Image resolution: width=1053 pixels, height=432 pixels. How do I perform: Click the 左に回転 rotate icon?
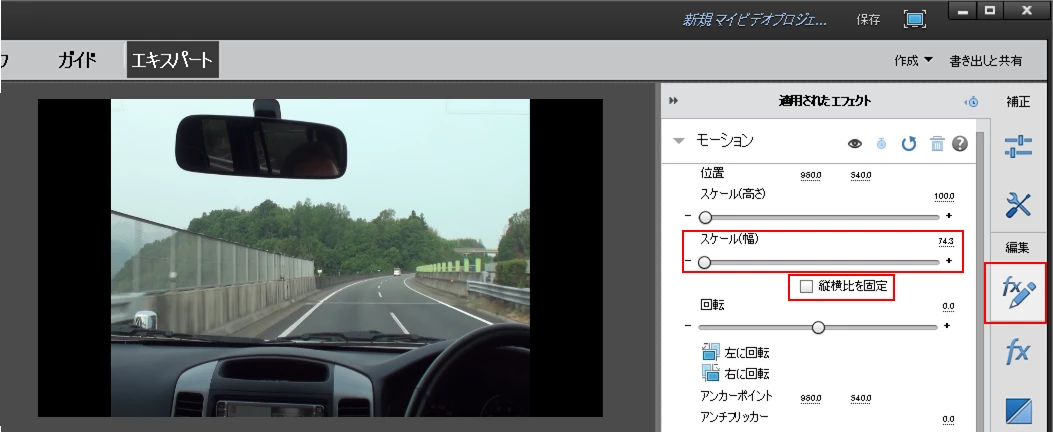(x=711, y=352)
